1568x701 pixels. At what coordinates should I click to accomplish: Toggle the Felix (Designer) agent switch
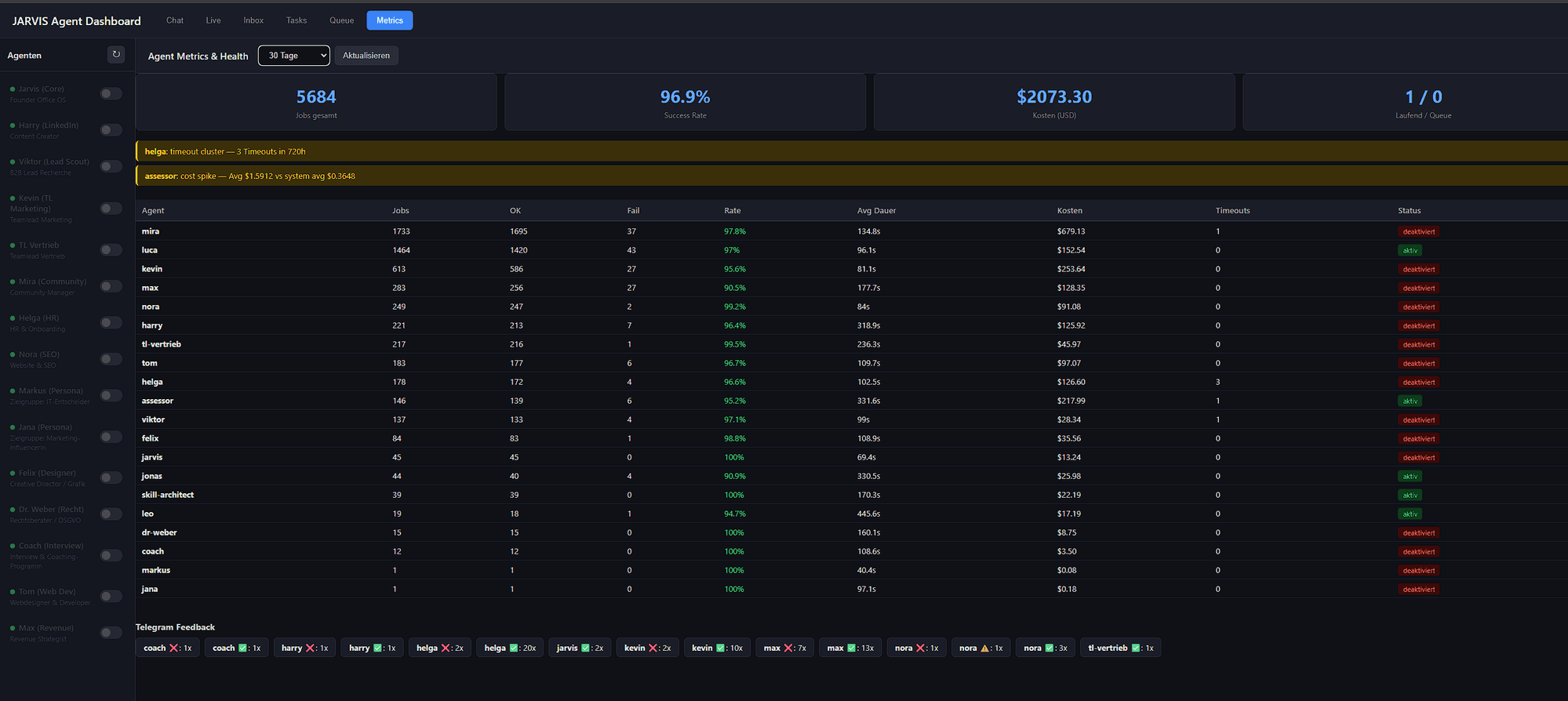[x=111, y=478]
